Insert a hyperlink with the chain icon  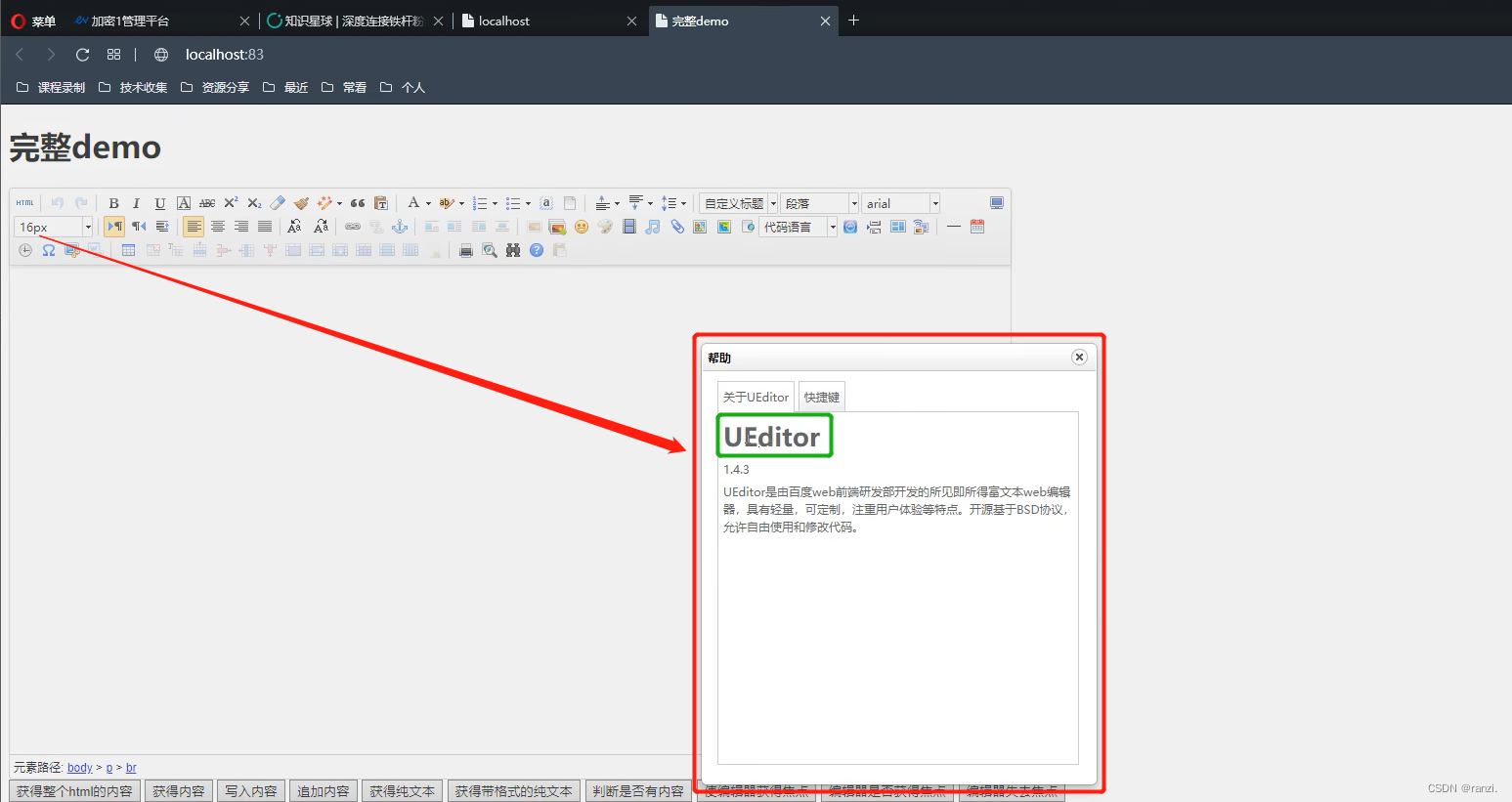click(x=351, y=226)
